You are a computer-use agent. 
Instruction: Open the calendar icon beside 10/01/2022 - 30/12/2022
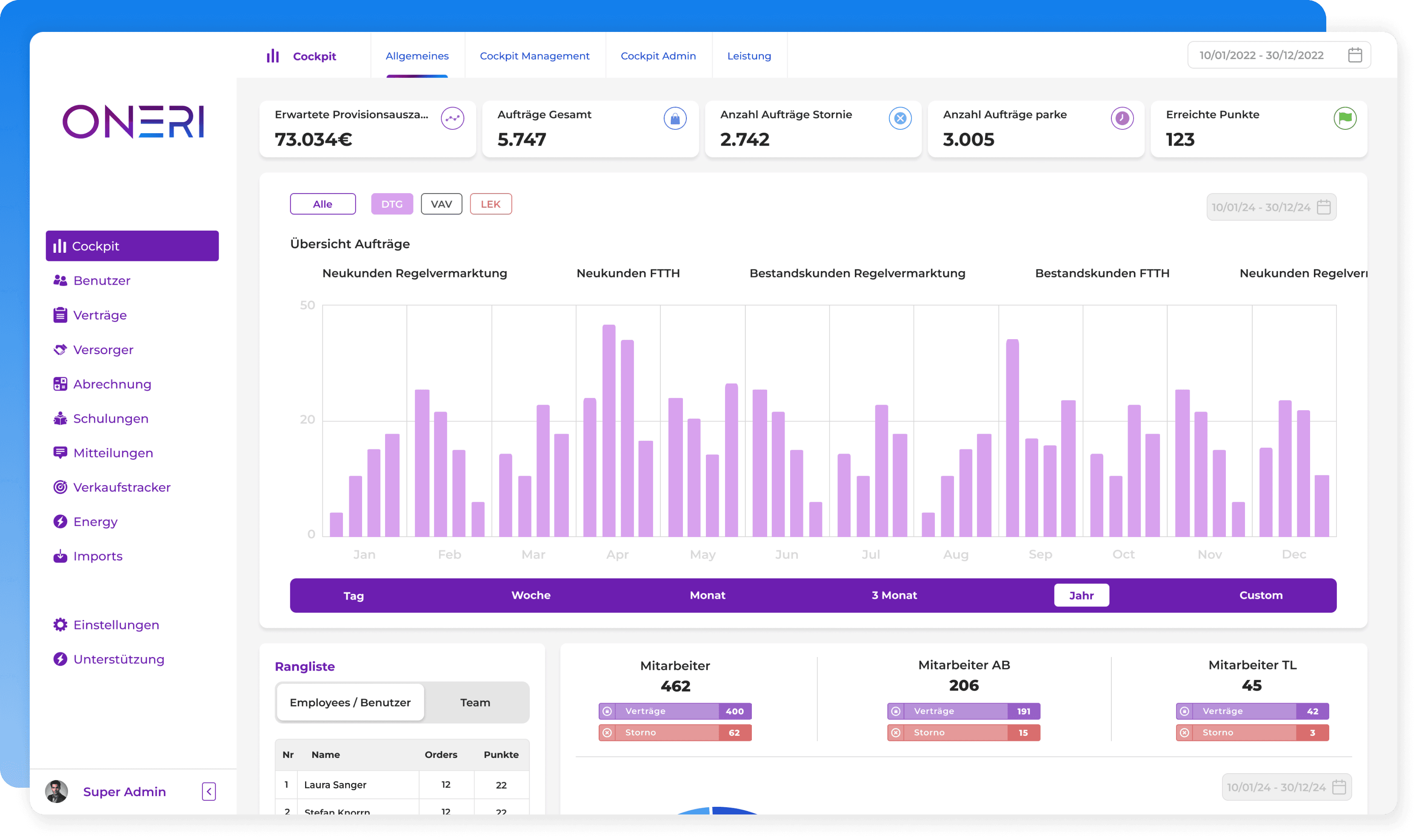(1354, 55)
